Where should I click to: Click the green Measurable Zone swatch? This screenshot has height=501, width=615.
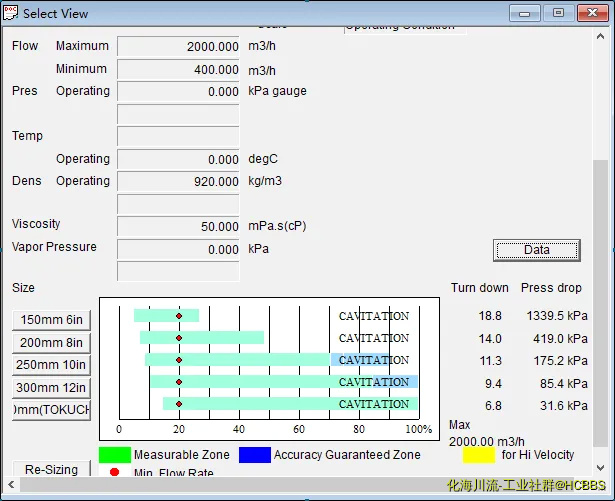pyautogui.click(x=115, y=455)
